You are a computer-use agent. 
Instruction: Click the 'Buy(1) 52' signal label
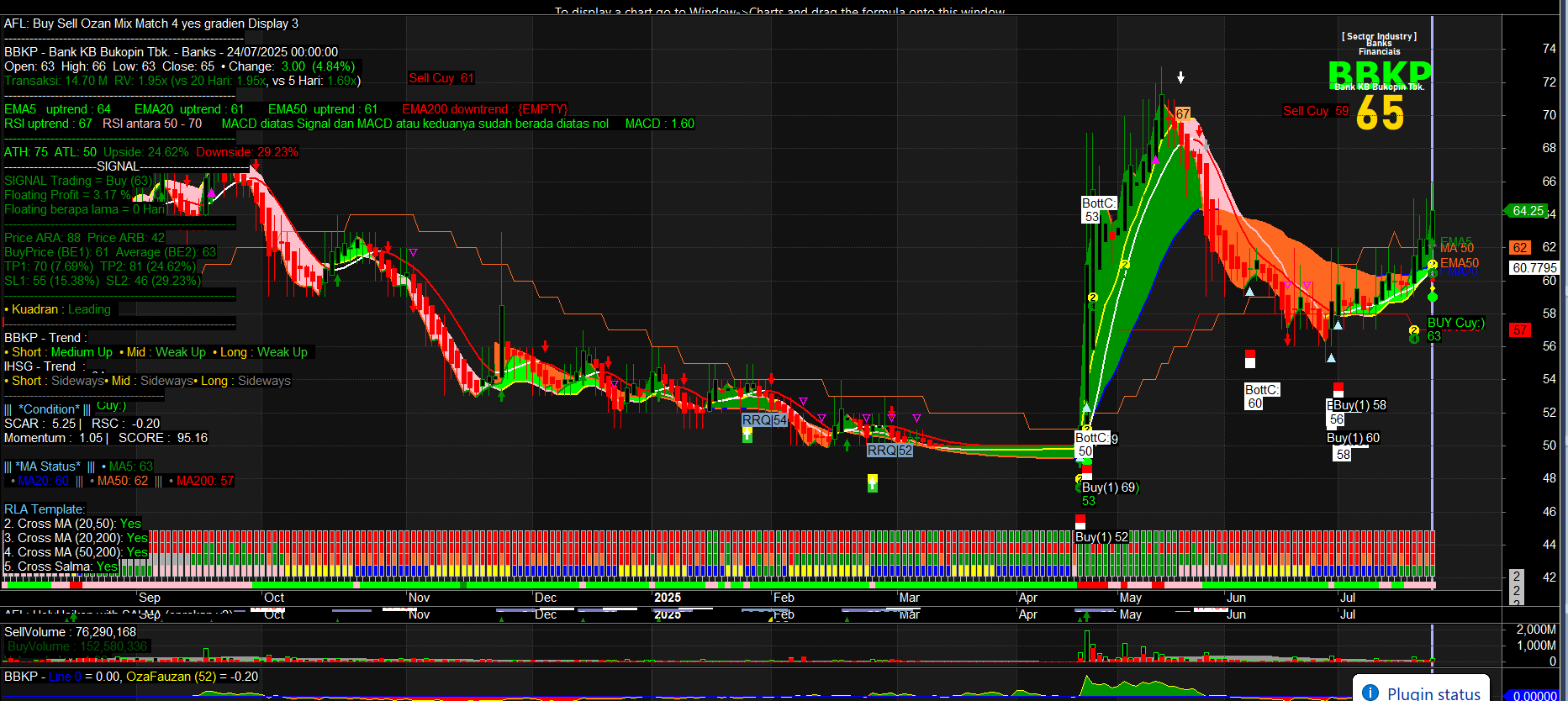point(1101,537)
